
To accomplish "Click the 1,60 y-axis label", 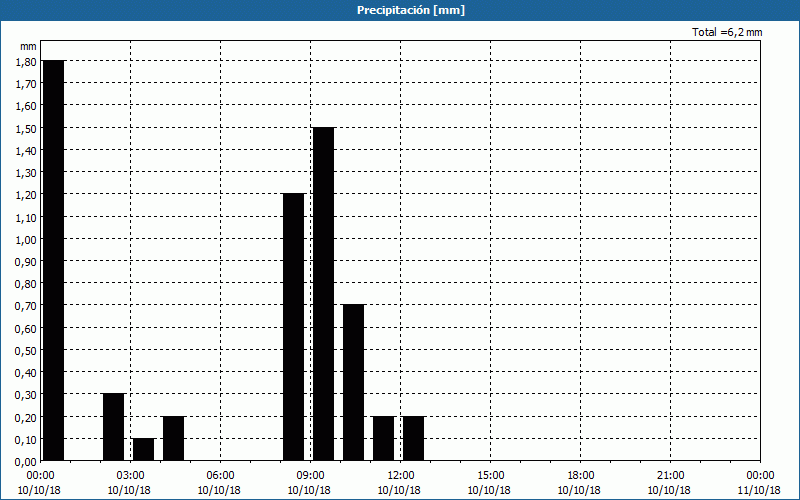I will pyautogui.click(x=26, y=106).
